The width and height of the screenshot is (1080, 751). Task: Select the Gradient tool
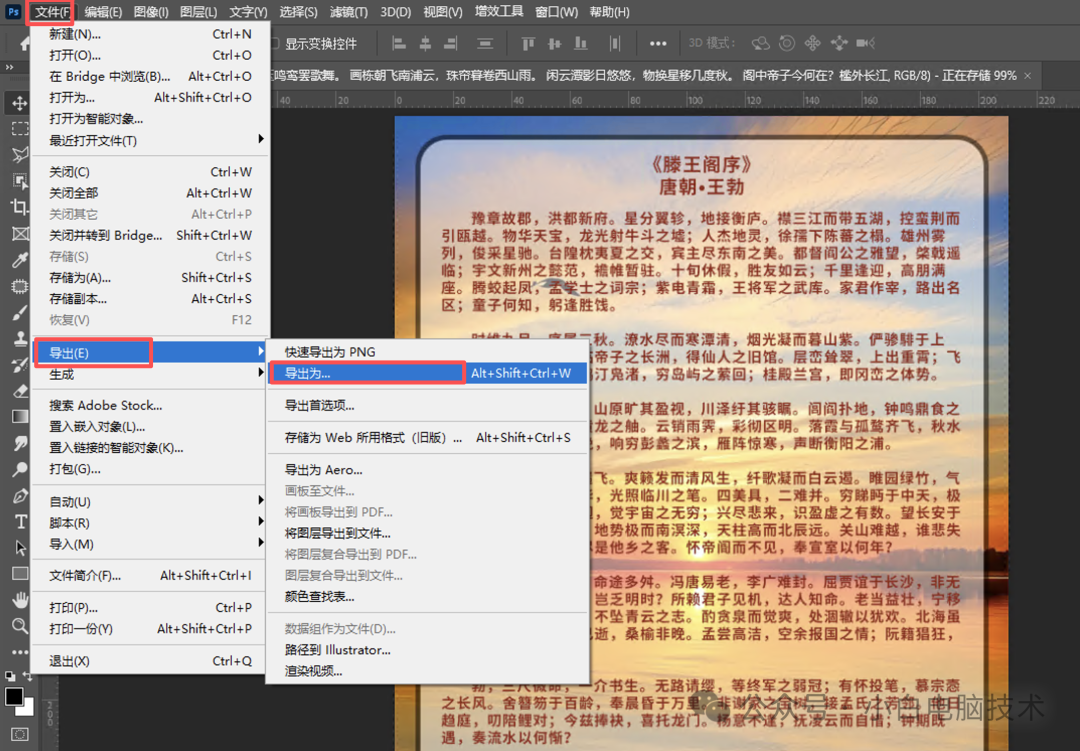click(19, 416)
